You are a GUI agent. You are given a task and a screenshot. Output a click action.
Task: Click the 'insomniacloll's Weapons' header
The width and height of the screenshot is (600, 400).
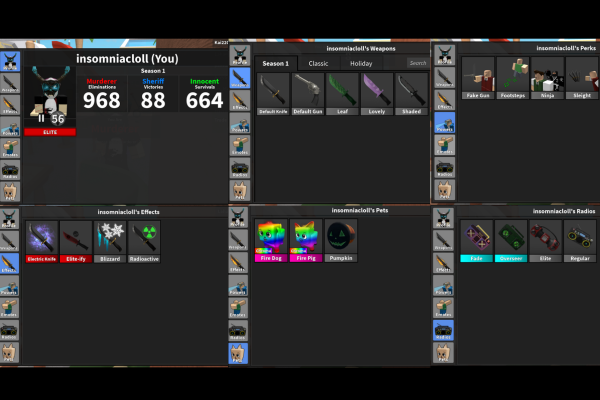pos(361,49)
